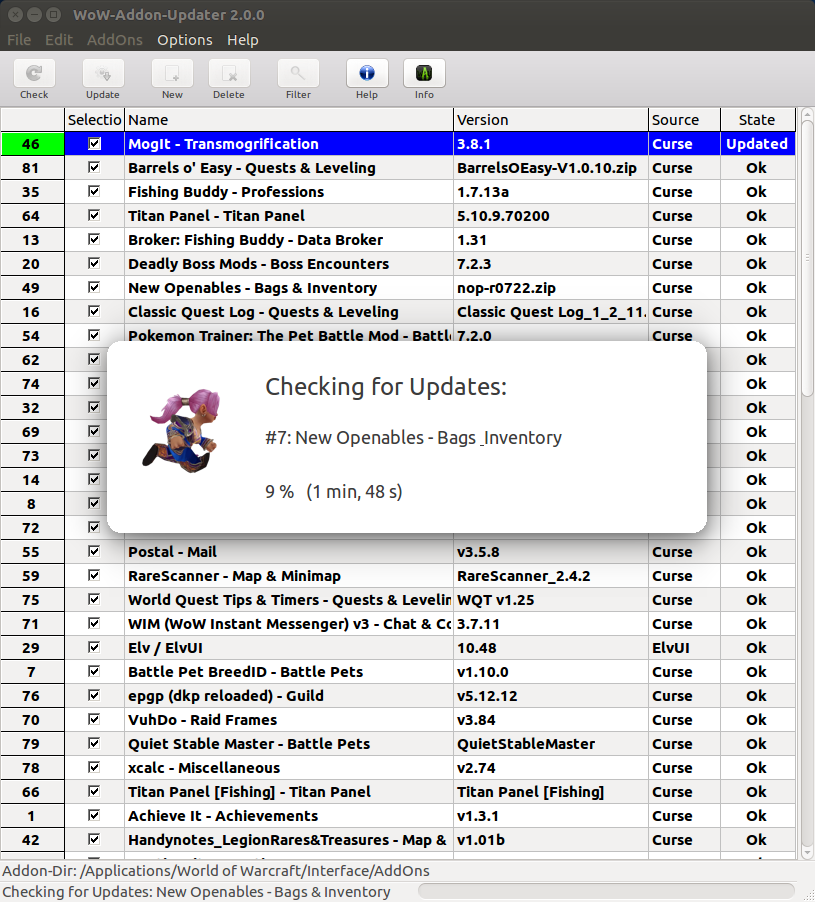815x902 pixels.
Task: Open the Info toolbar icon
Action: [424, 74]
